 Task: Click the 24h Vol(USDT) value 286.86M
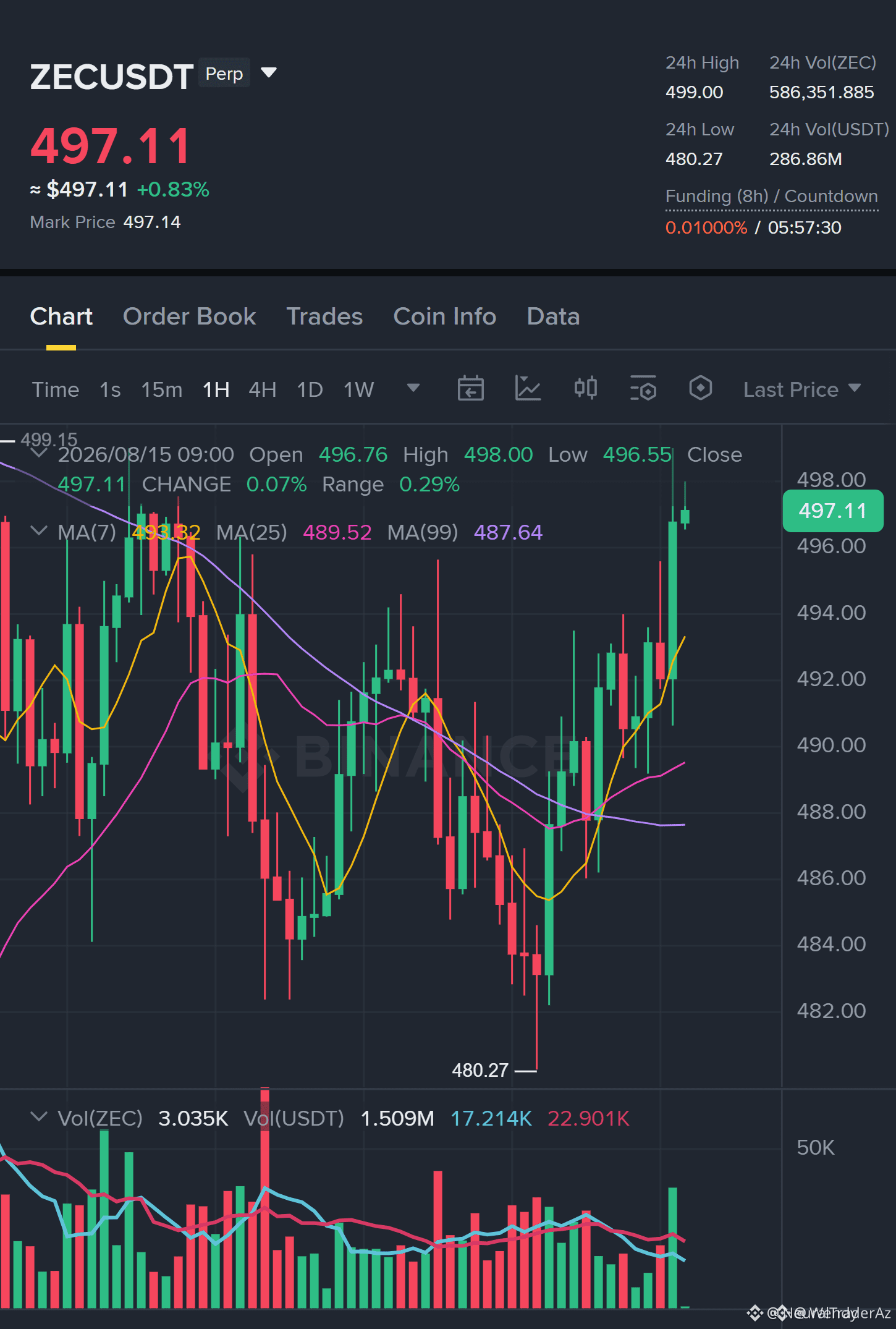805,159
